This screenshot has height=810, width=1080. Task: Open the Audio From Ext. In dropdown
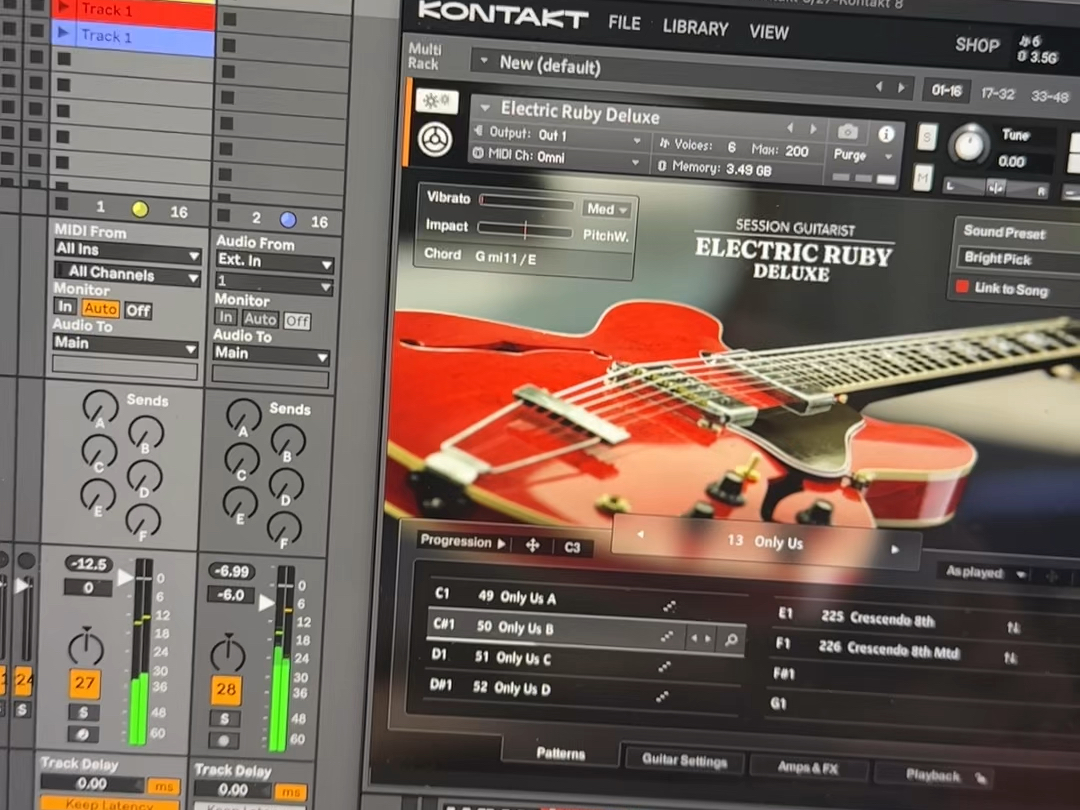click(x=274, y=261)
